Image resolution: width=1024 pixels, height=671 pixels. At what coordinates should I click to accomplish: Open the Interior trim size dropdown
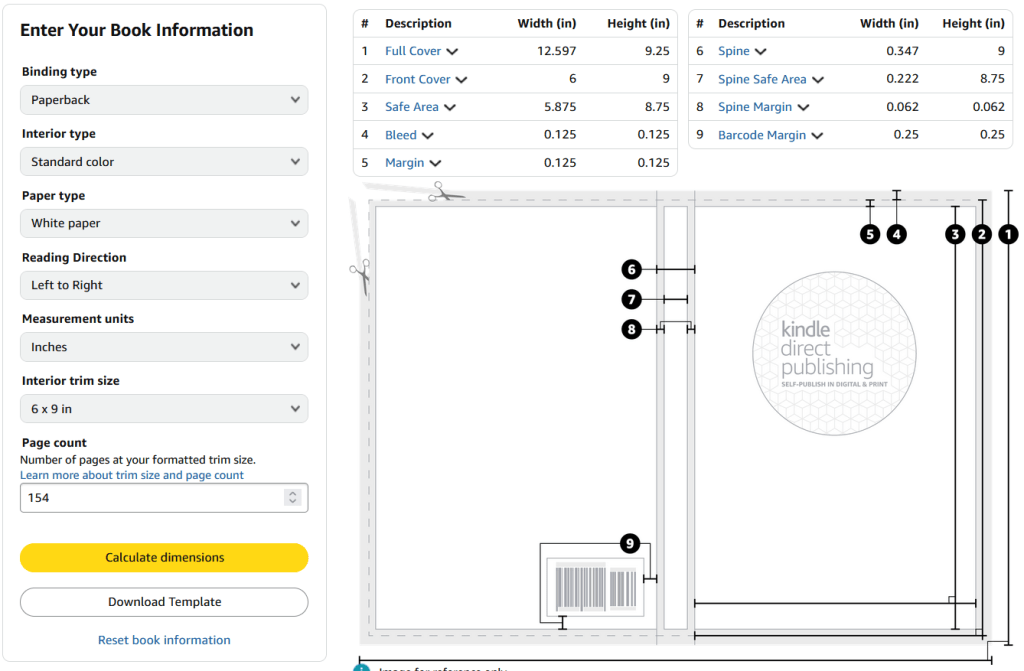click(164, 409)
